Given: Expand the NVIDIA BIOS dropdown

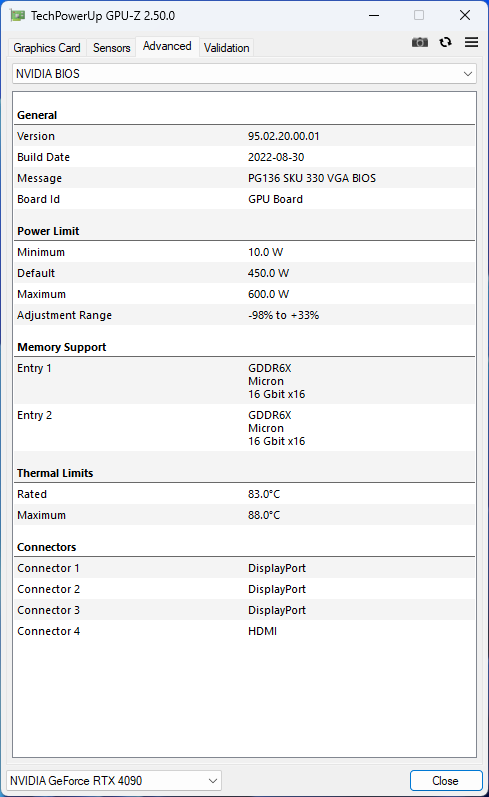Looking at the screenshot, I should point(244,74).
